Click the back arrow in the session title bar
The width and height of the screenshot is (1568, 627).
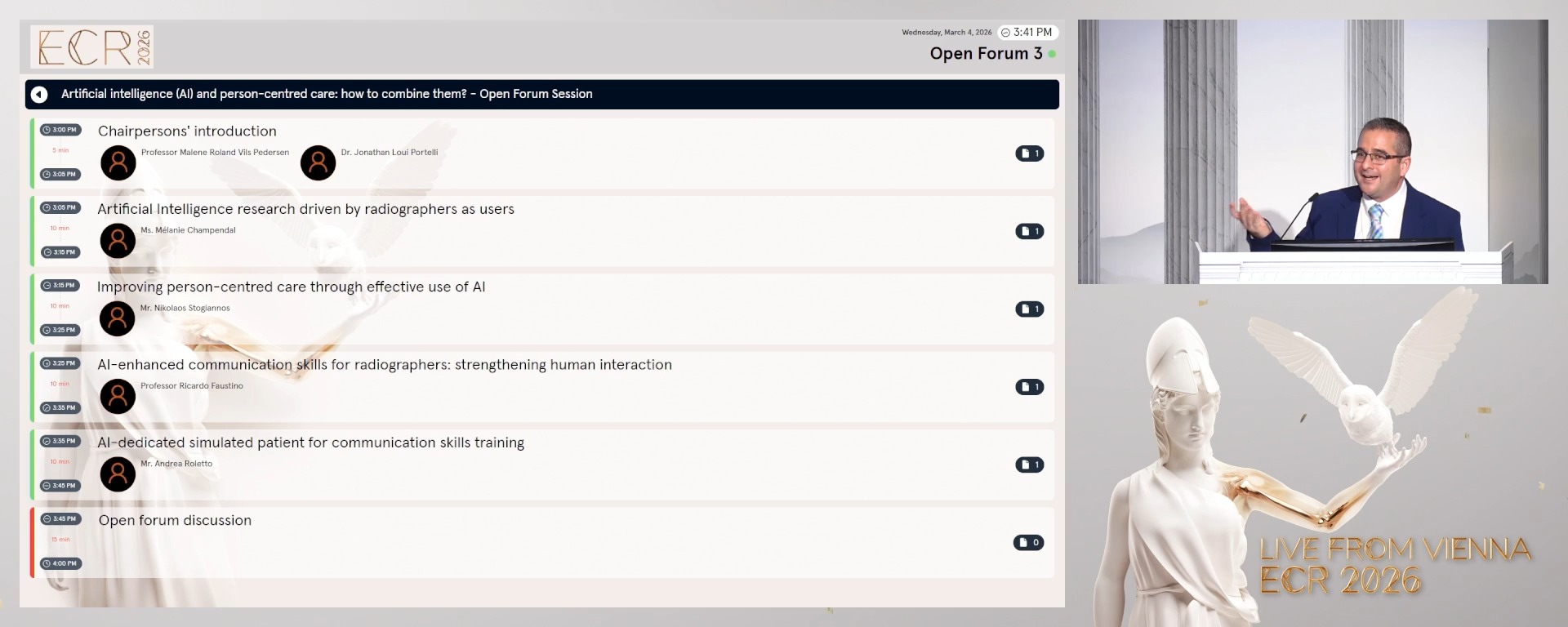39,95
